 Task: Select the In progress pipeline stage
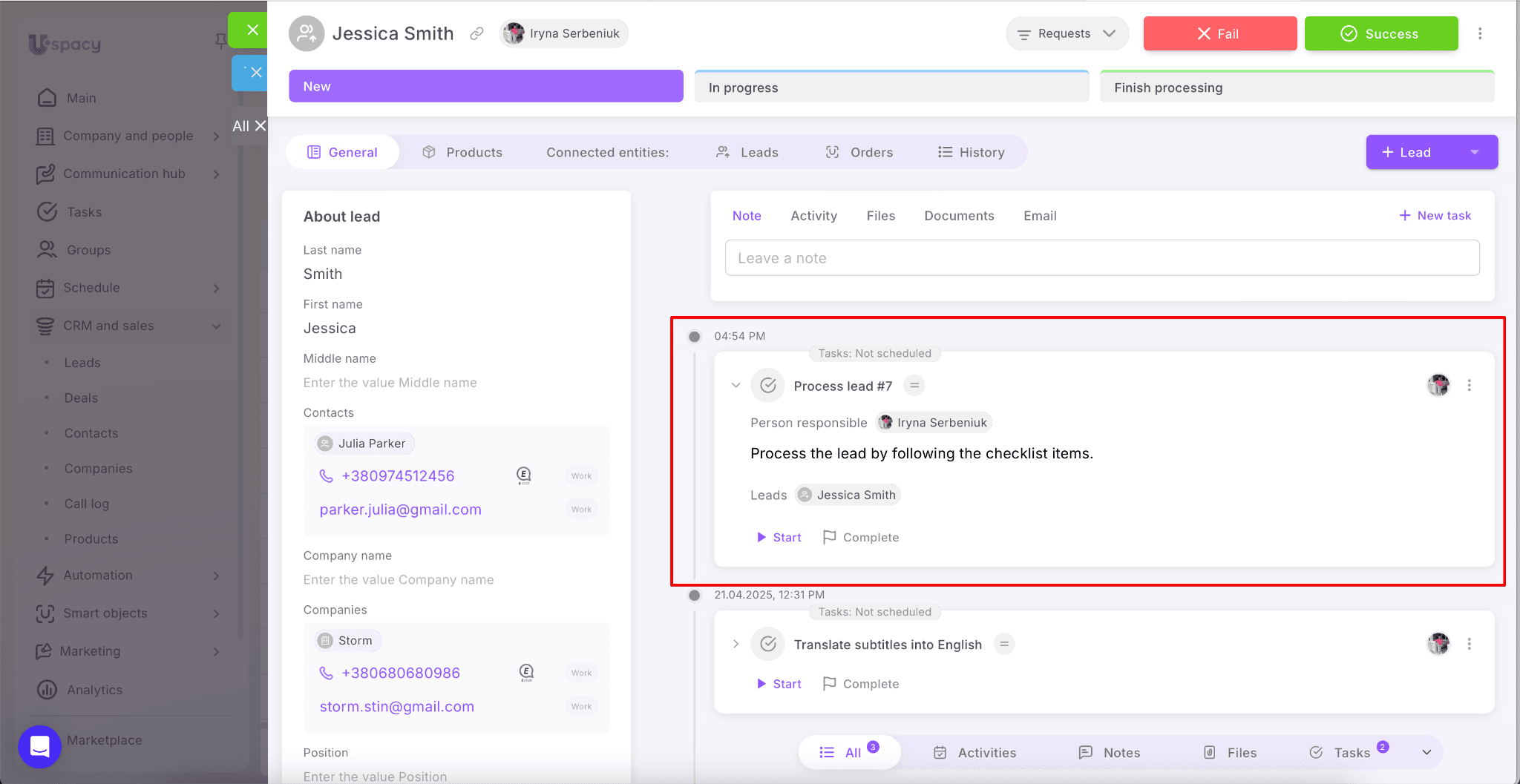pyautogui.click(x=891, y=88)
